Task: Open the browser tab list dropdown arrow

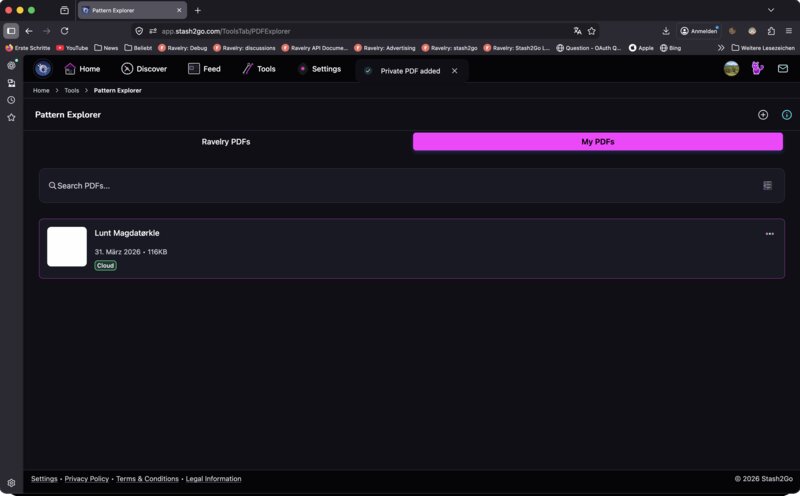Action: pyautogui.click(x=771, y=10)
